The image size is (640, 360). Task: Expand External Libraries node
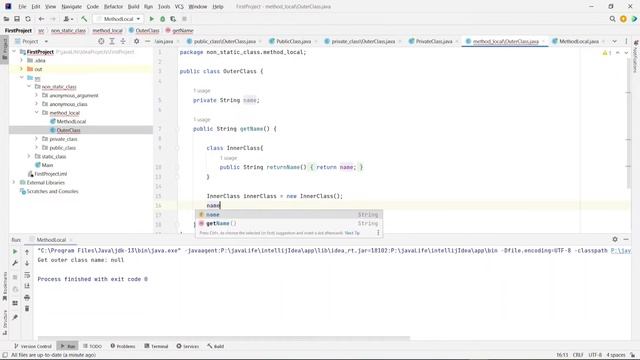point(14,182)
